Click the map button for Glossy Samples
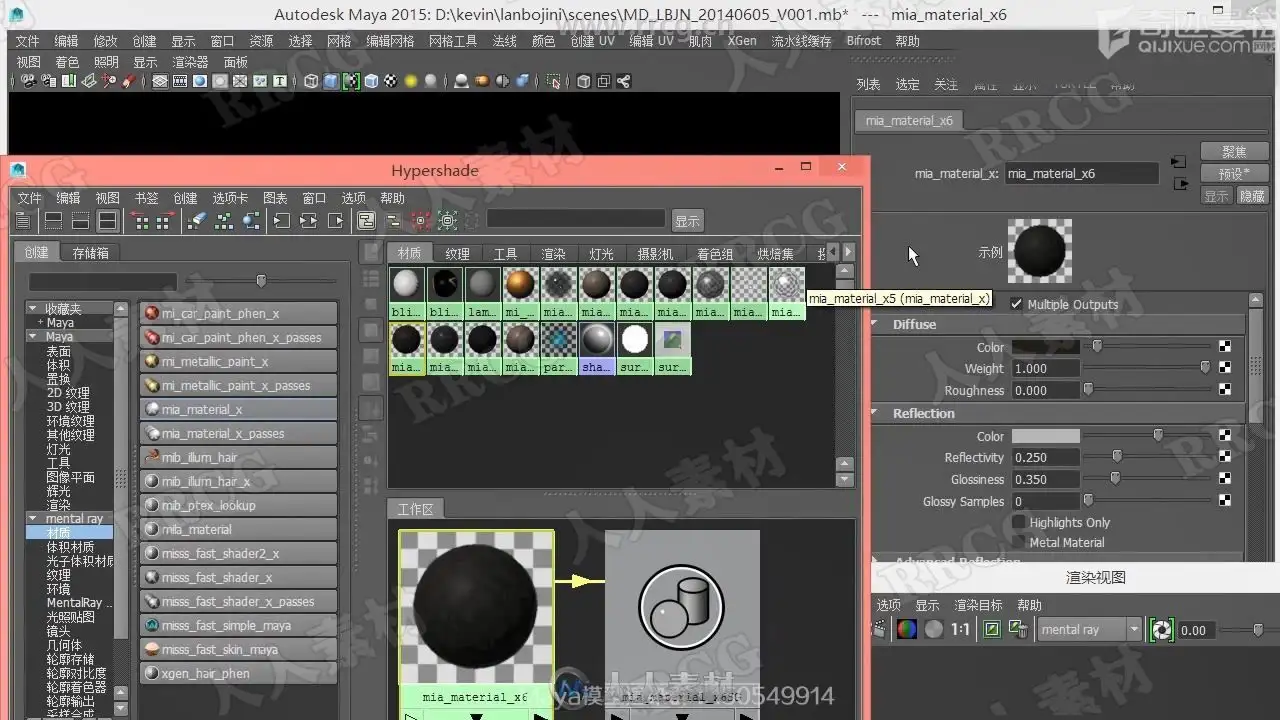Image resolution: width=1280 pixels, height=720 pixels. pyautogui.click(x=1225, y=501)
